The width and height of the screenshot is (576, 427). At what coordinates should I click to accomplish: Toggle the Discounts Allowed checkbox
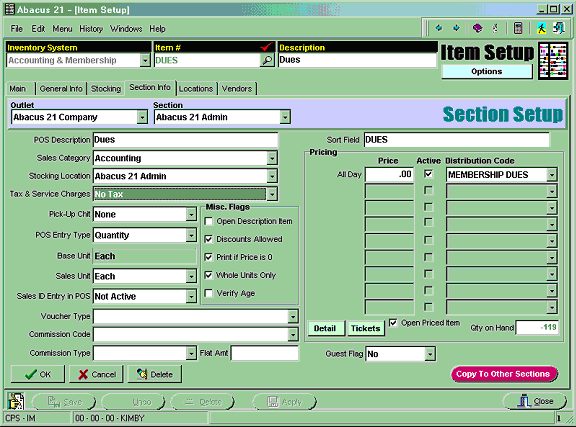[x=209, y=239]
